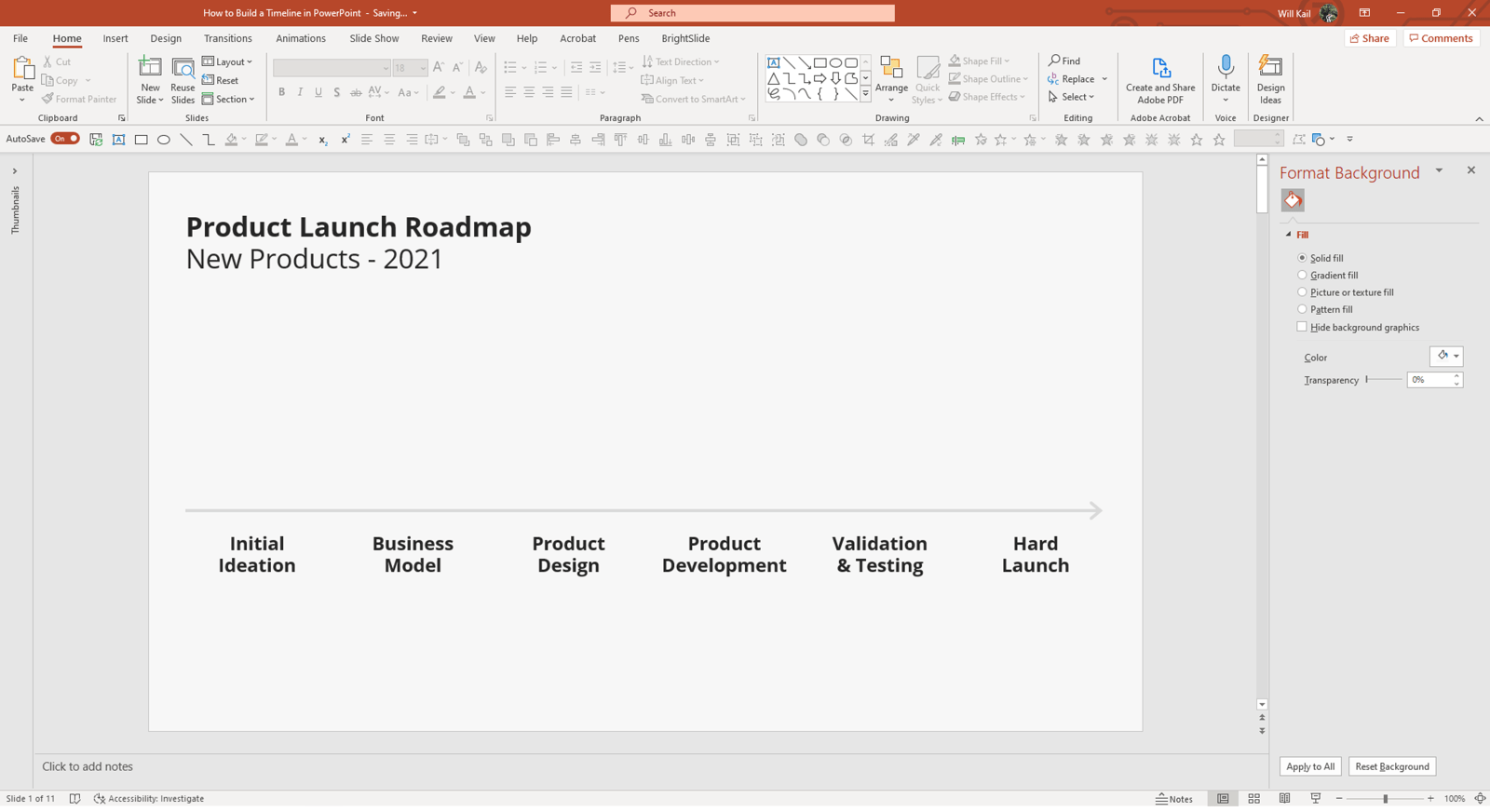
Task: Open Design Ideas pane
Action: coord(1270,80)
